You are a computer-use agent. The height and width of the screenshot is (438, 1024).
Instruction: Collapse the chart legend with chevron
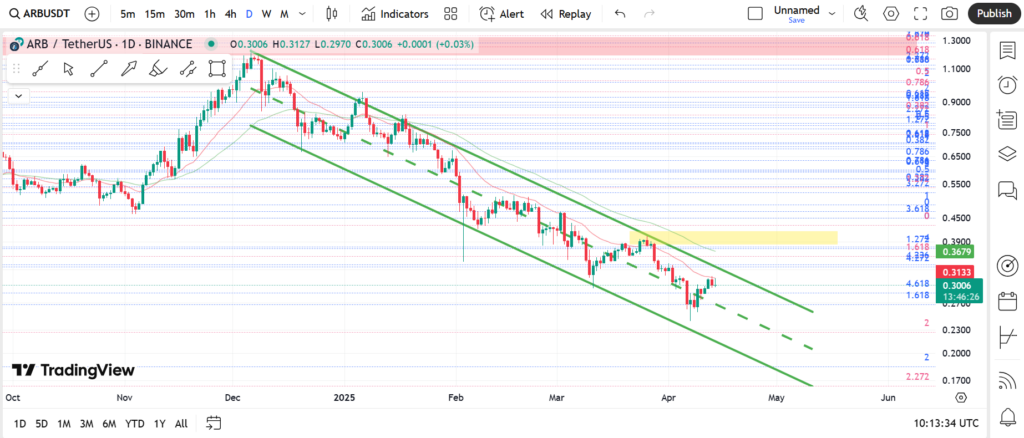tap(17, 94)
